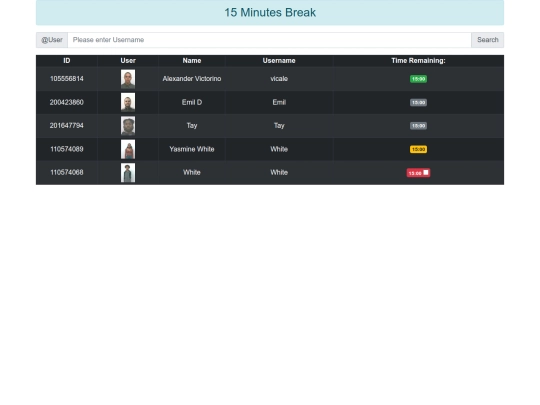
Task: Click the gray 15:00 timer badge for Emil D
Action: [x=418, y=102]
